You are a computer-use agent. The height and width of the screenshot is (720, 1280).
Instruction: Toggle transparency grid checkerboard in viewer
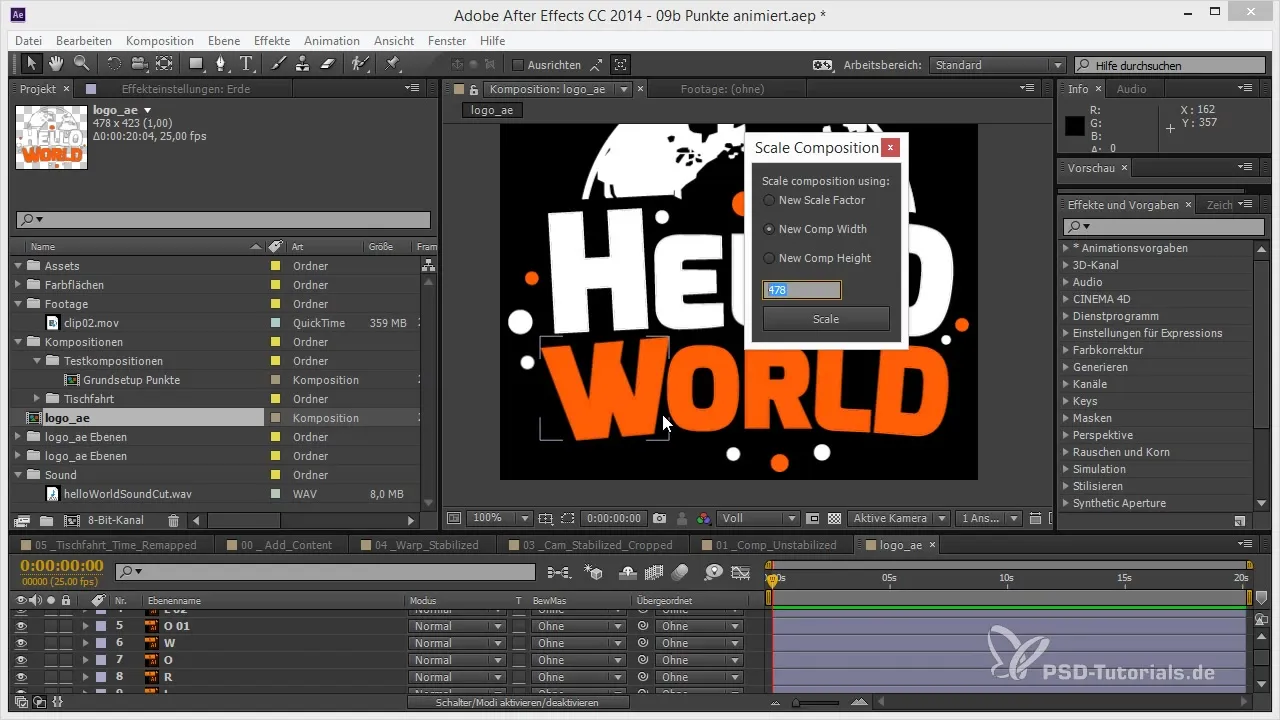834,518
